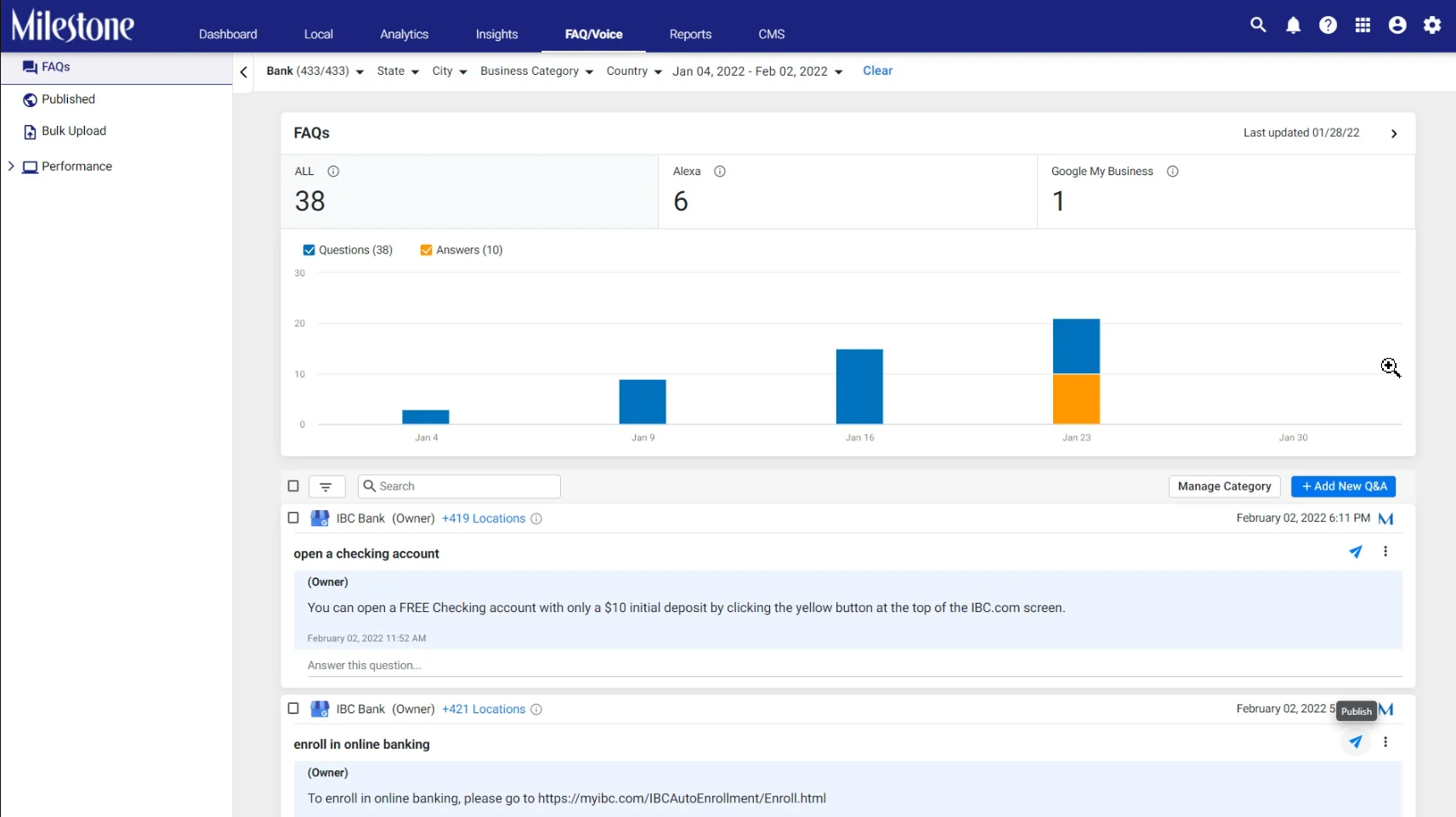Click the Google business icon on the +419 Locations row
The image size is (1456, 817).
320,518
